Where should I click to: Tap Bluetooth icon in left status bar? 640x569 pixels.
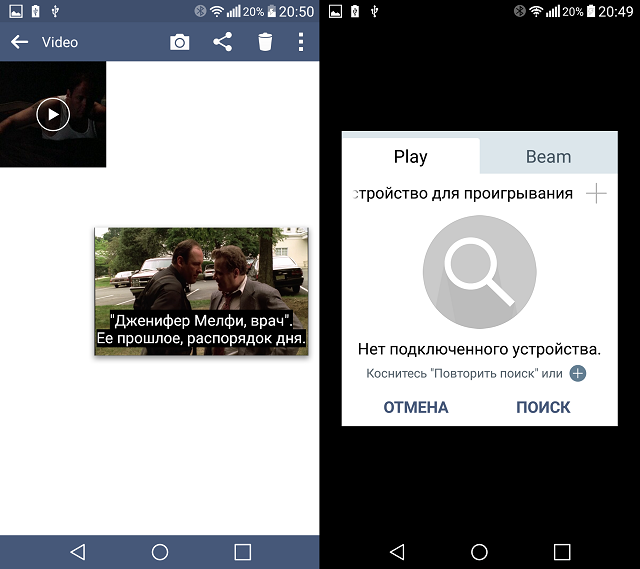(x=200, y=11)
